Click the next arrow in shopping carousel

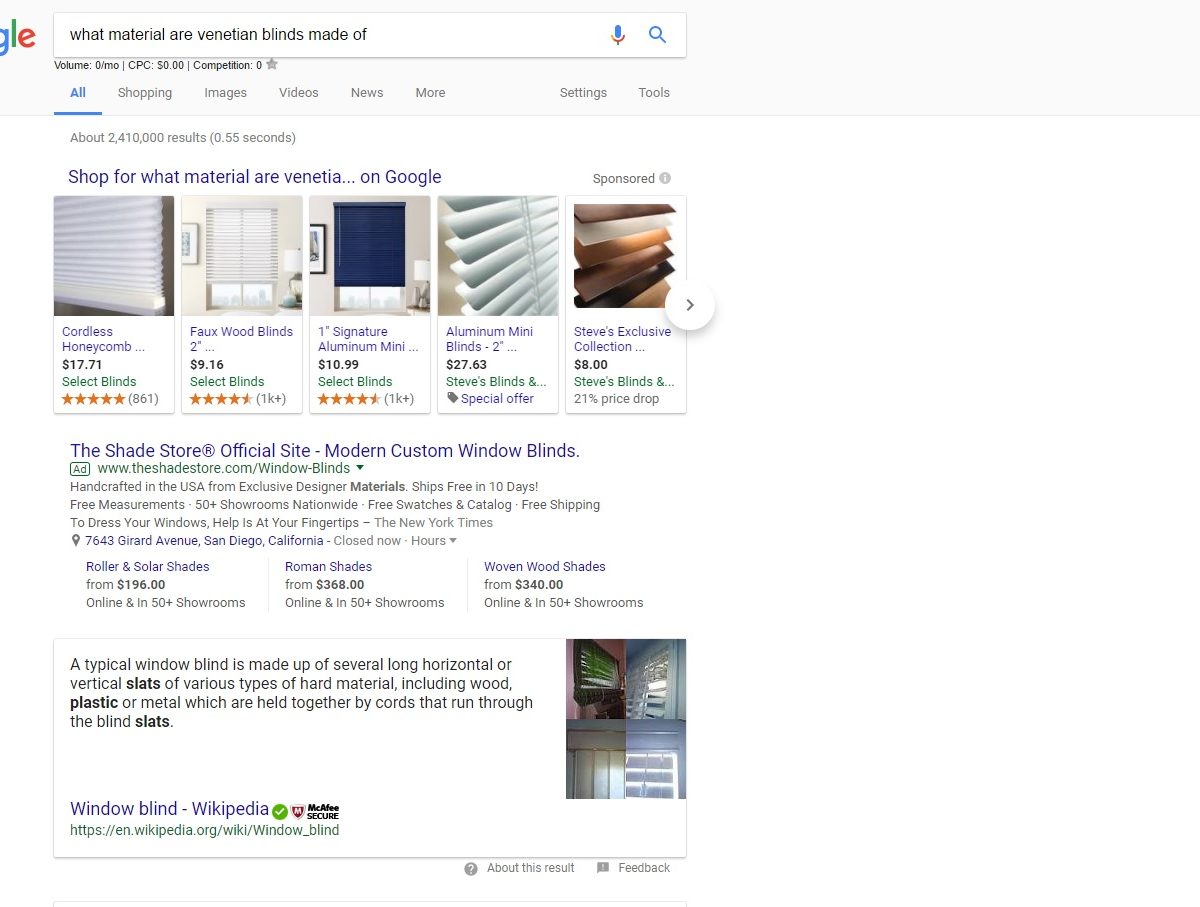click(690, 305)
